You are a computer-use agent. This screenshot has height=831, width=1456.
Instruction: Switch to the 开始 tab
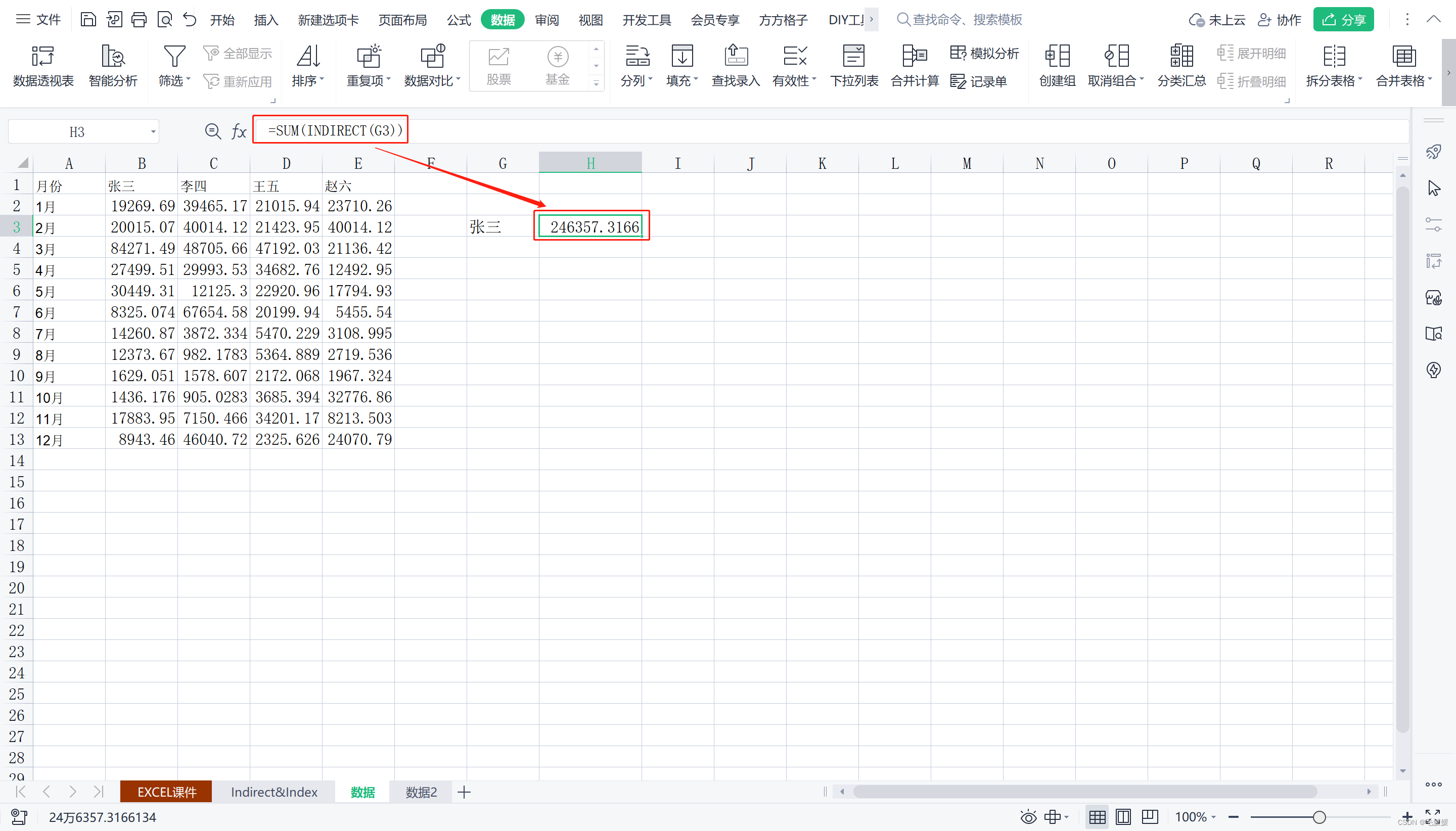coord(222,20)
